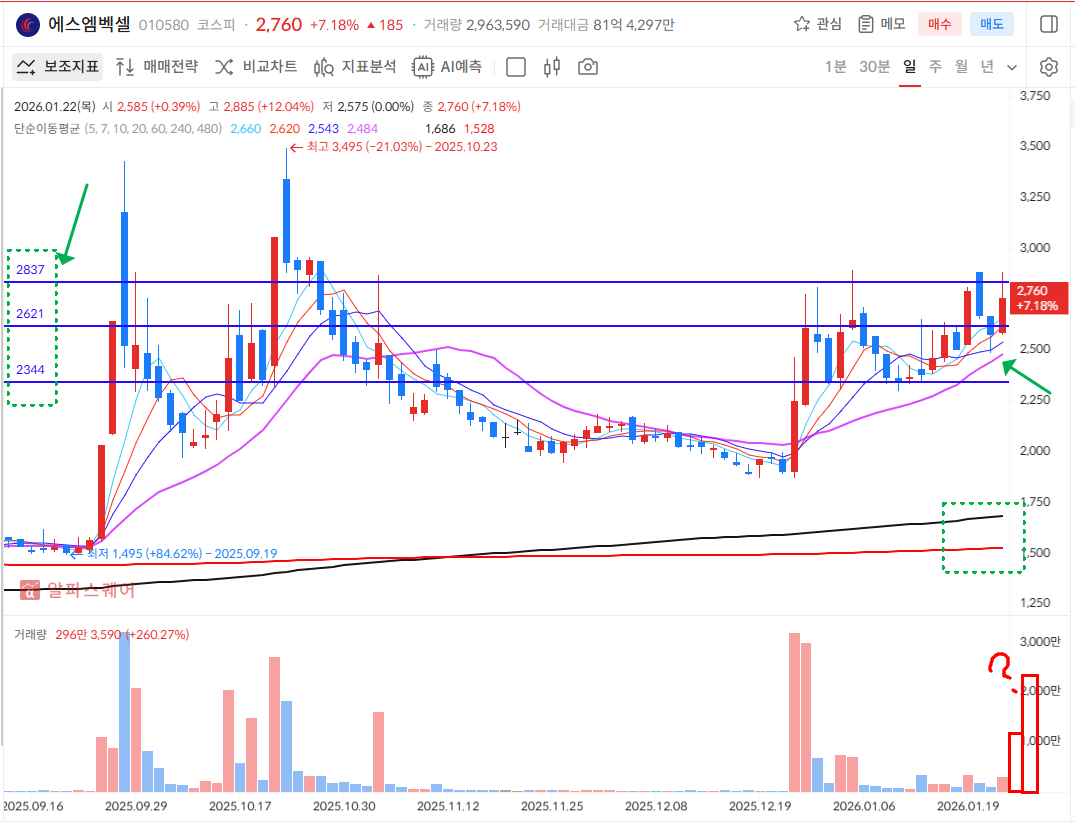Click the candlestick chart type icon
This screenshot has width=1075, height=823.
pyautogui.click(x=552, y=67)
